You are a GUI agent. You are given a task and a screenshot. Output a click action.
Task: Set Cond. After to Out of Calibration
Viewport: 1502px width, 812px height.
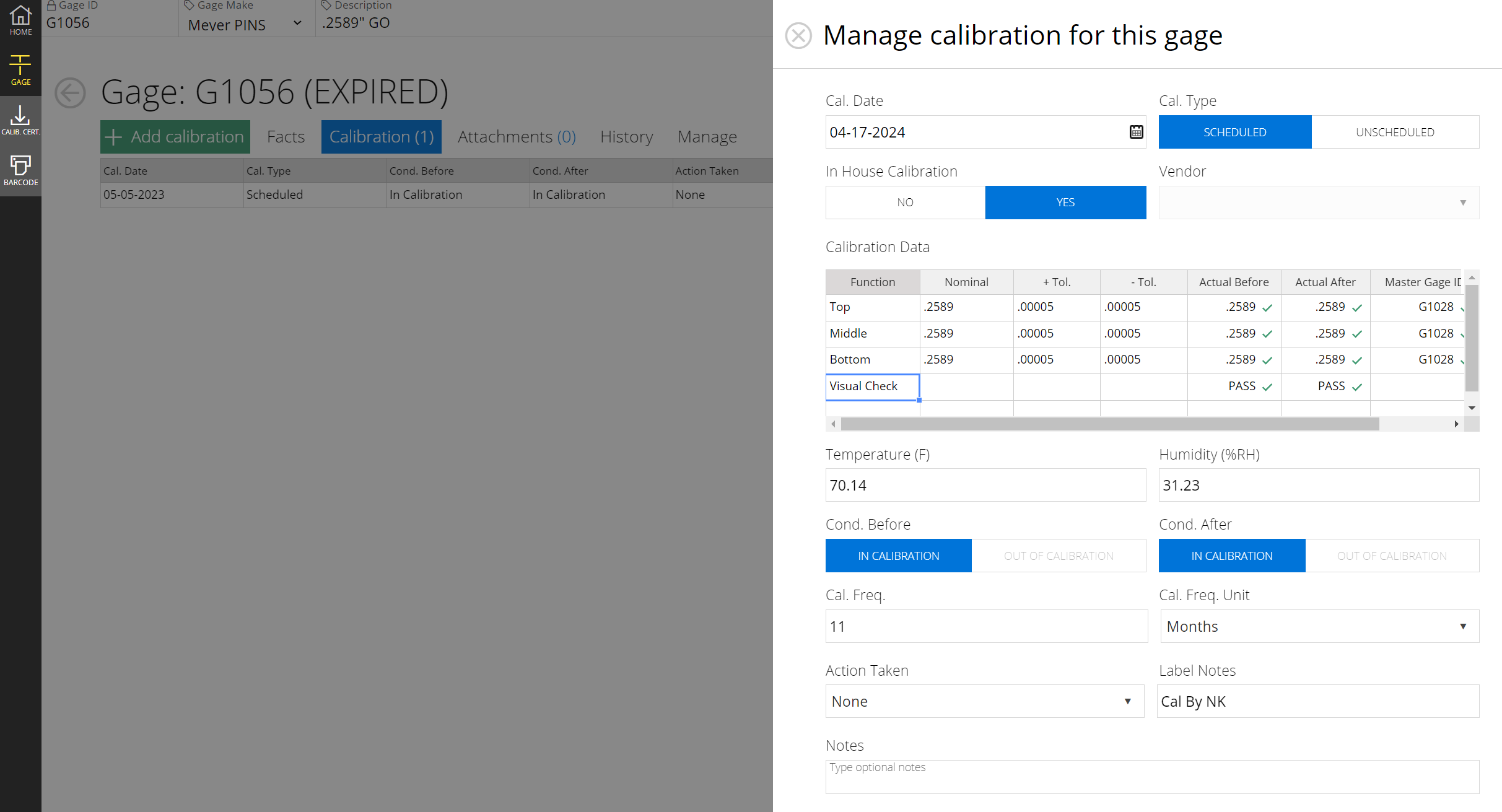tap(1392, 556)
